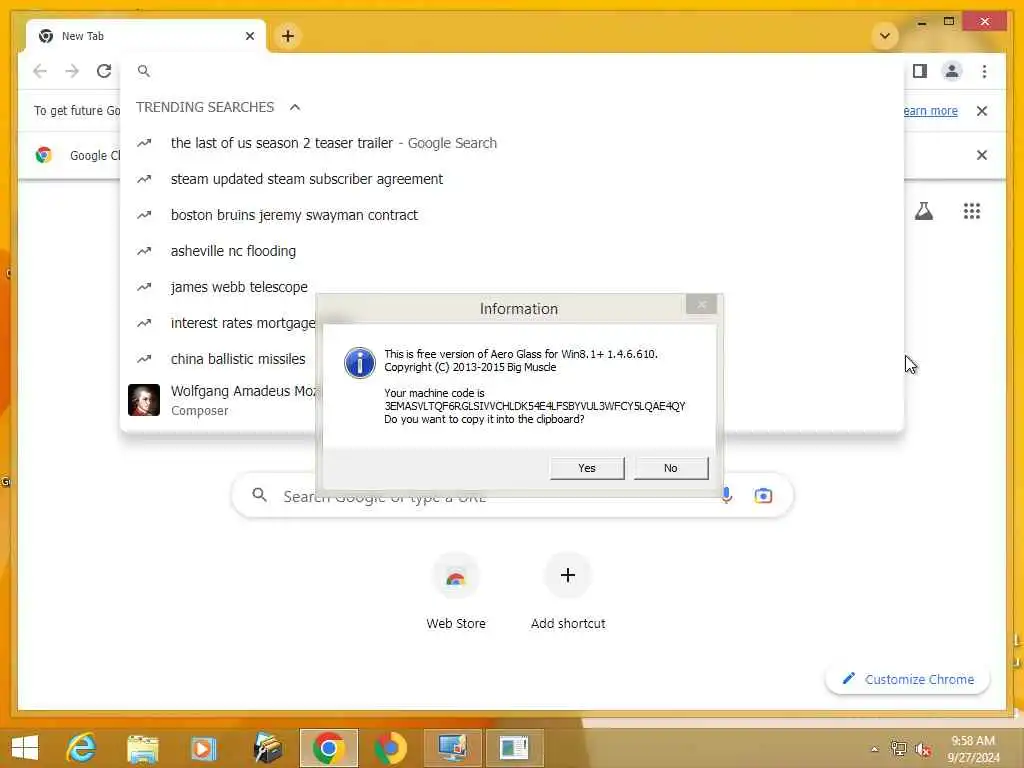The height and width of the screenshot is (768, 1024).
Task: Click the Learn more link
Action: point(931,111)
